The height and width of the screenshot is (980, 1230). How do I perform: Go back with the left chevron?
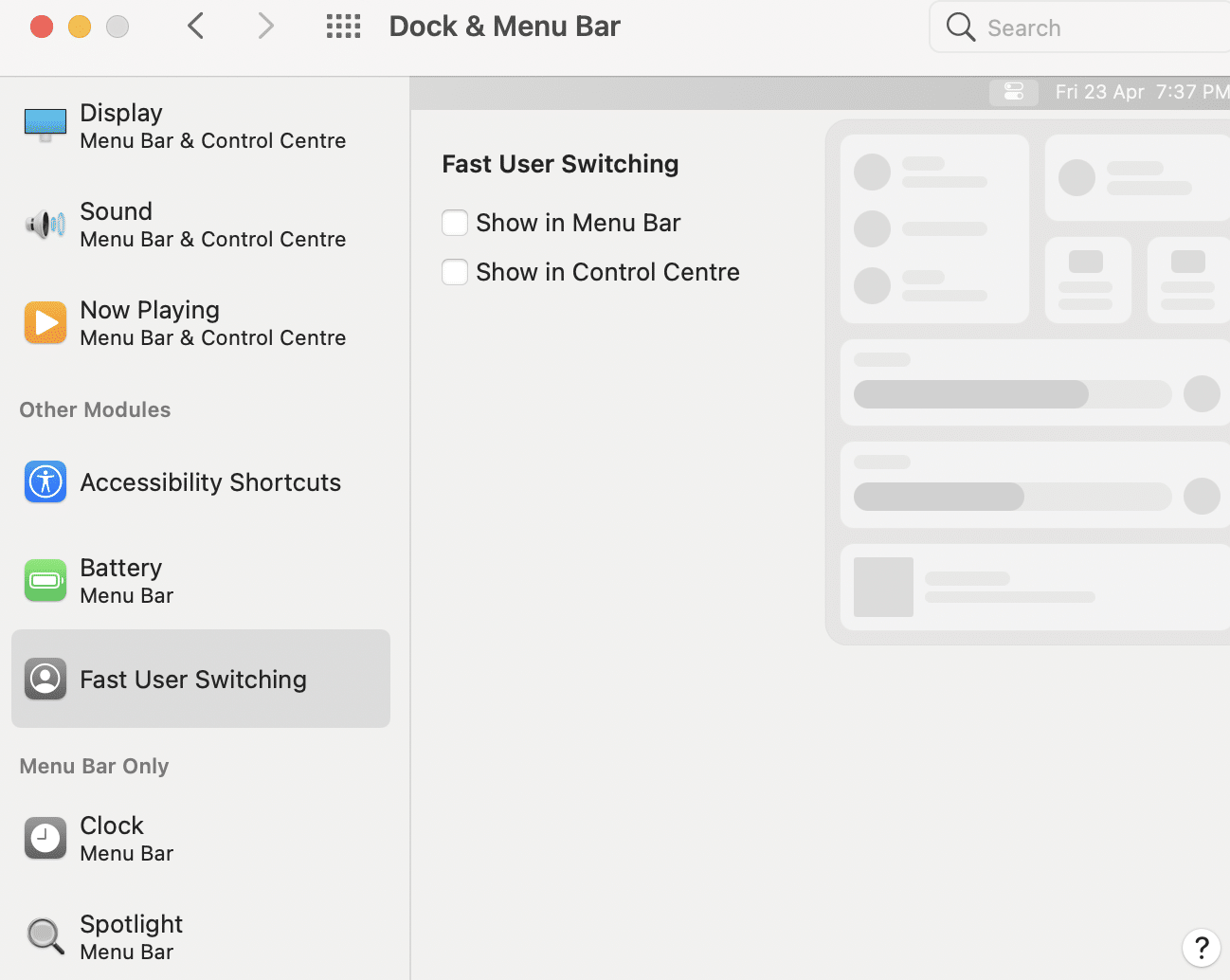point(196,26)
